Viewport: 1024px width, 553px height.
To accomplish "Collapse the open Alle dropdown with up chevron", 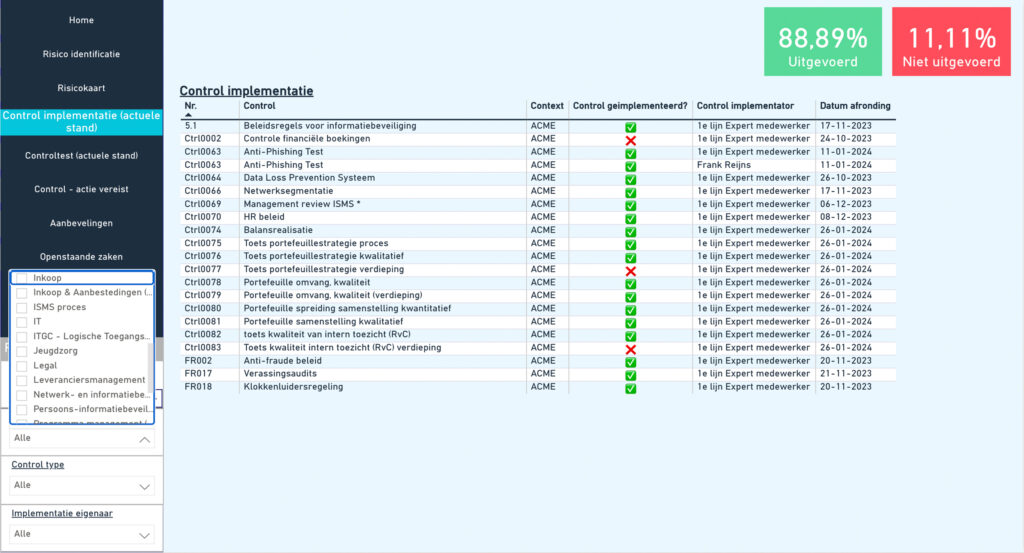I will pyautogui.click(x=144, y=439).
